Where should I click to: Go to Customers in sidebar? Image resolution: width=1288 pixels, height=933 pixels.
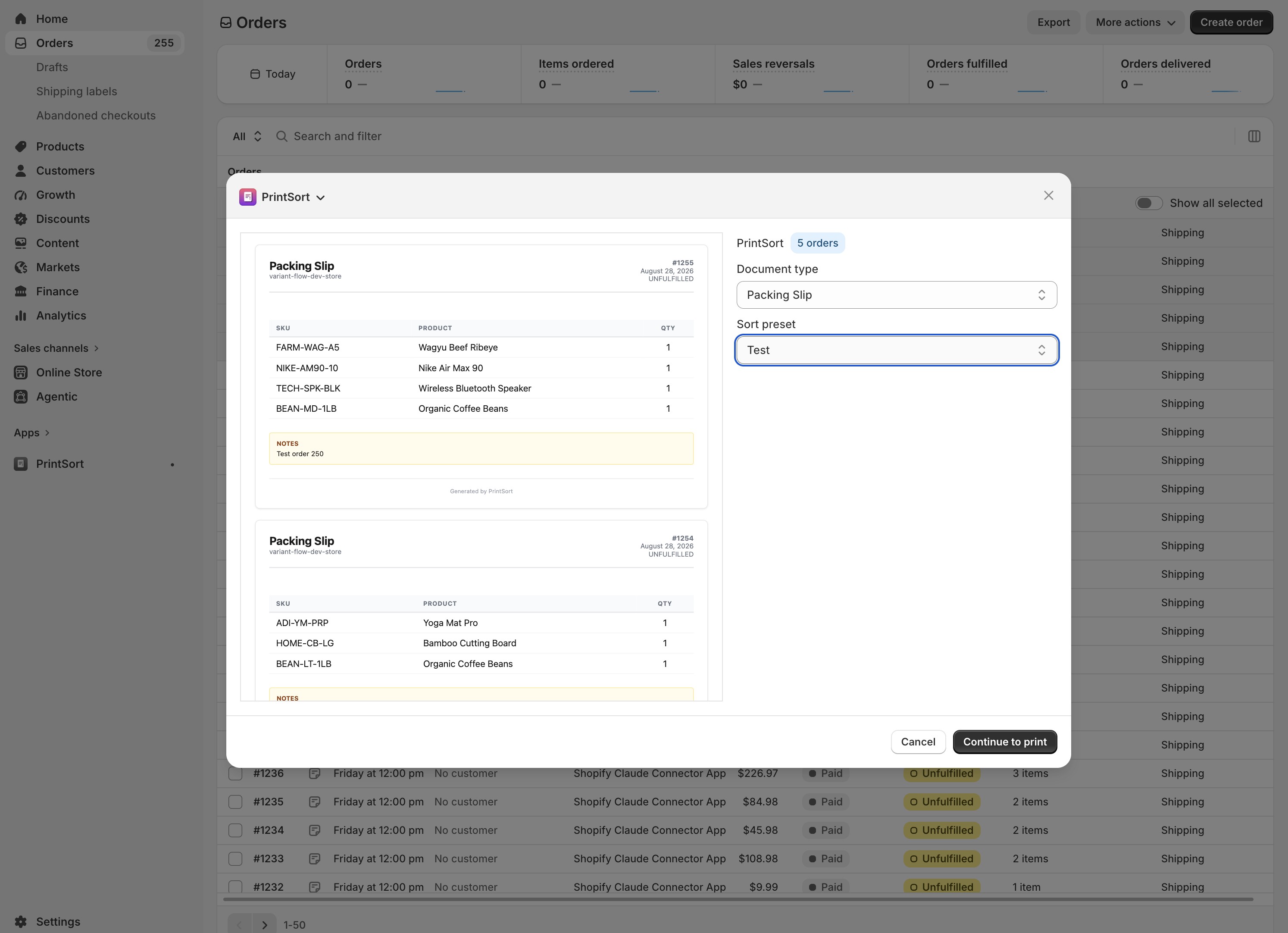pyautogui.click(x=66, y=170)
